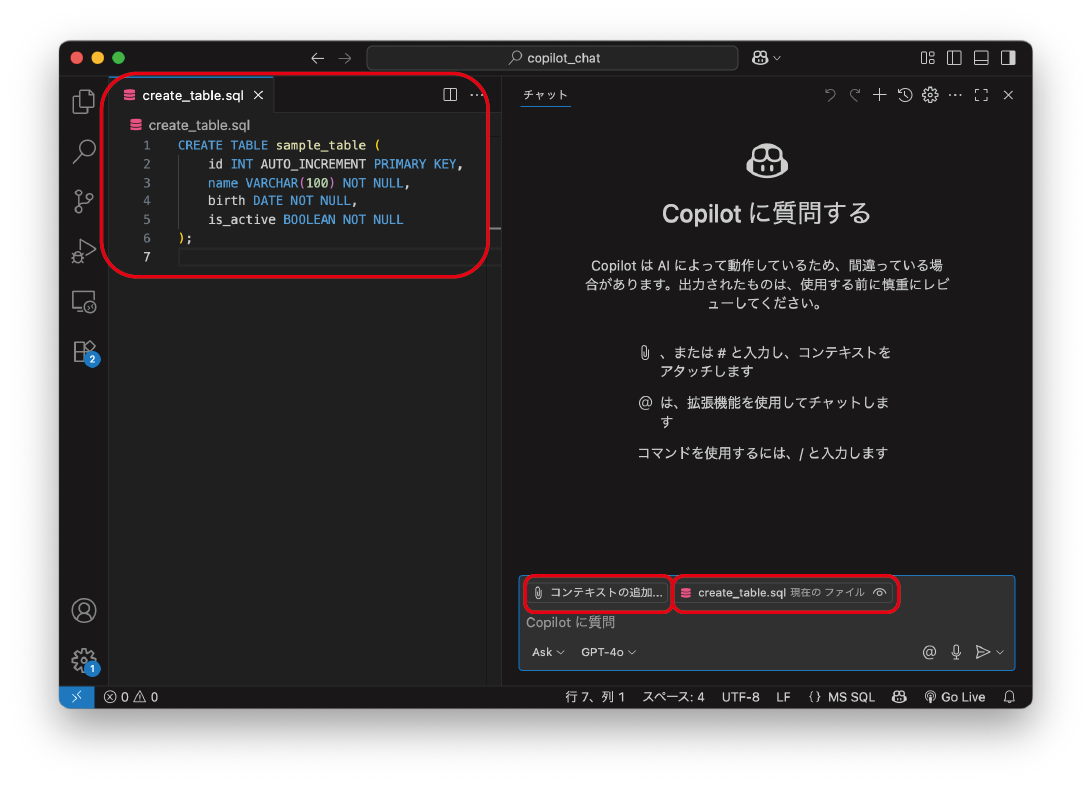Image resolution: width=1091 pixels, height=787 pixels.
Task: Click the create_table.sql breadcrumb
Action: (x=190, y=125)
